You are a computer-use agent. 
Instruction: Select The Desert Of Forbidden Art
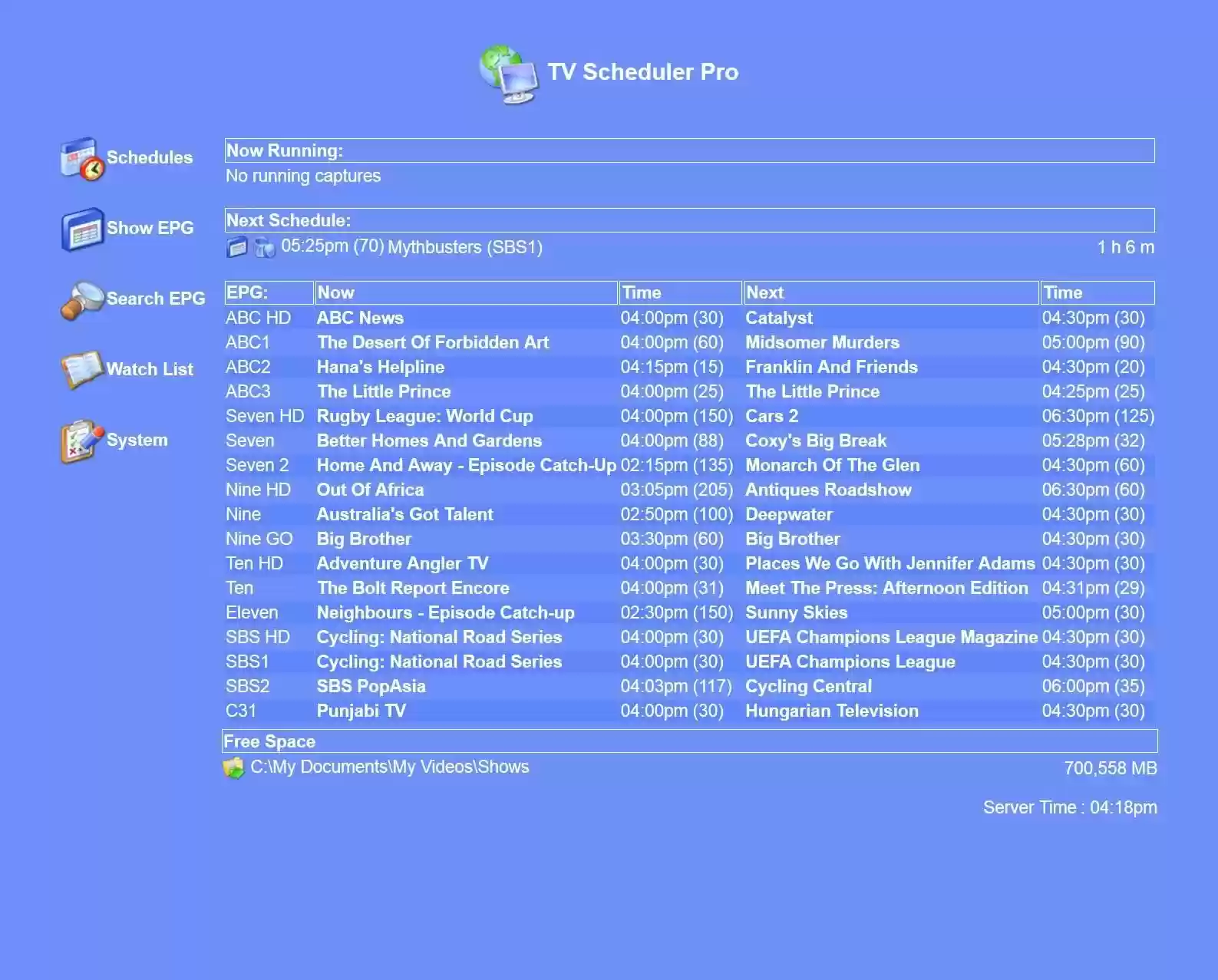(433, 342)
